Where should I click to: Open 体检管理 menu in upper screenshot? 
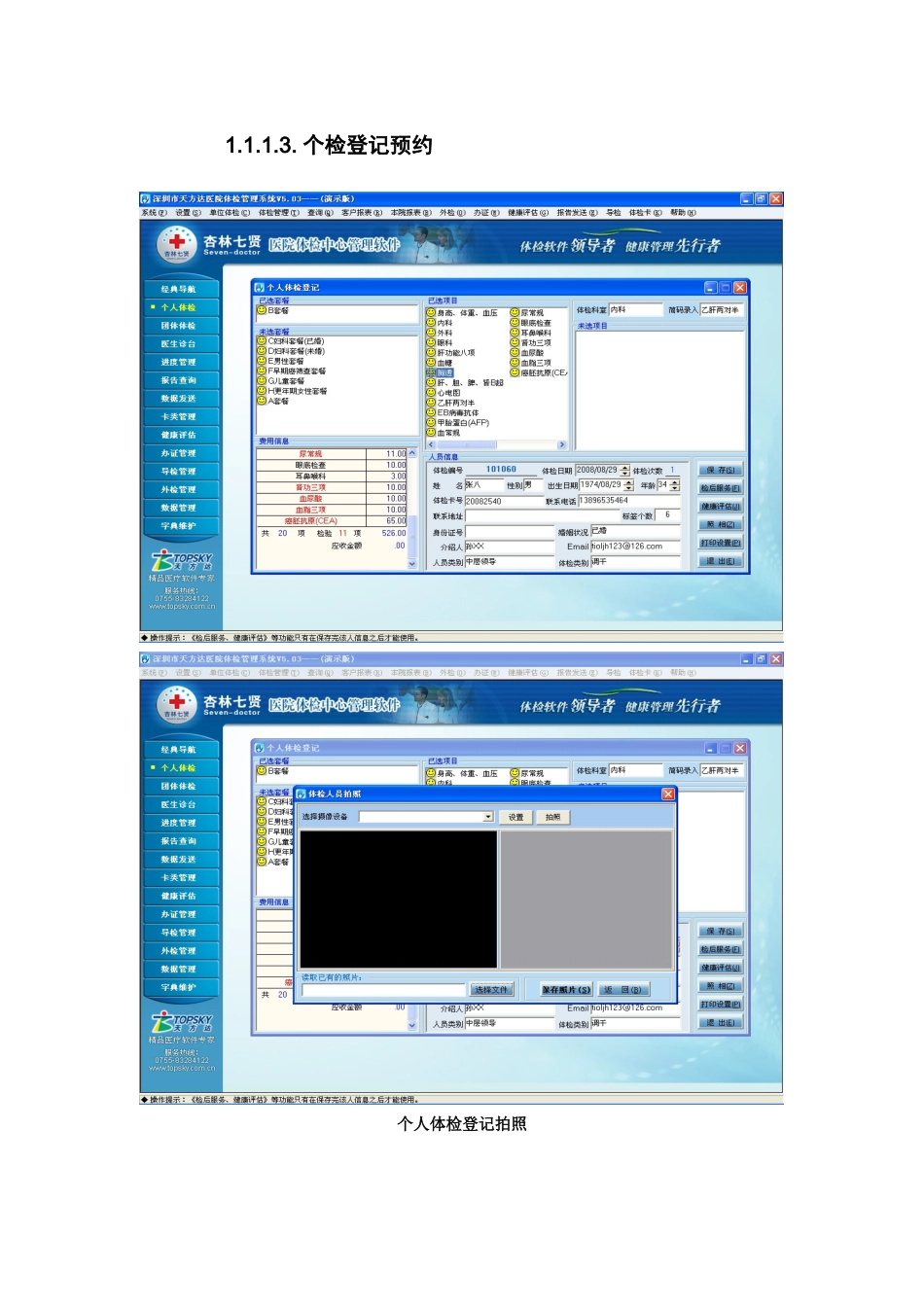(279, 213)
